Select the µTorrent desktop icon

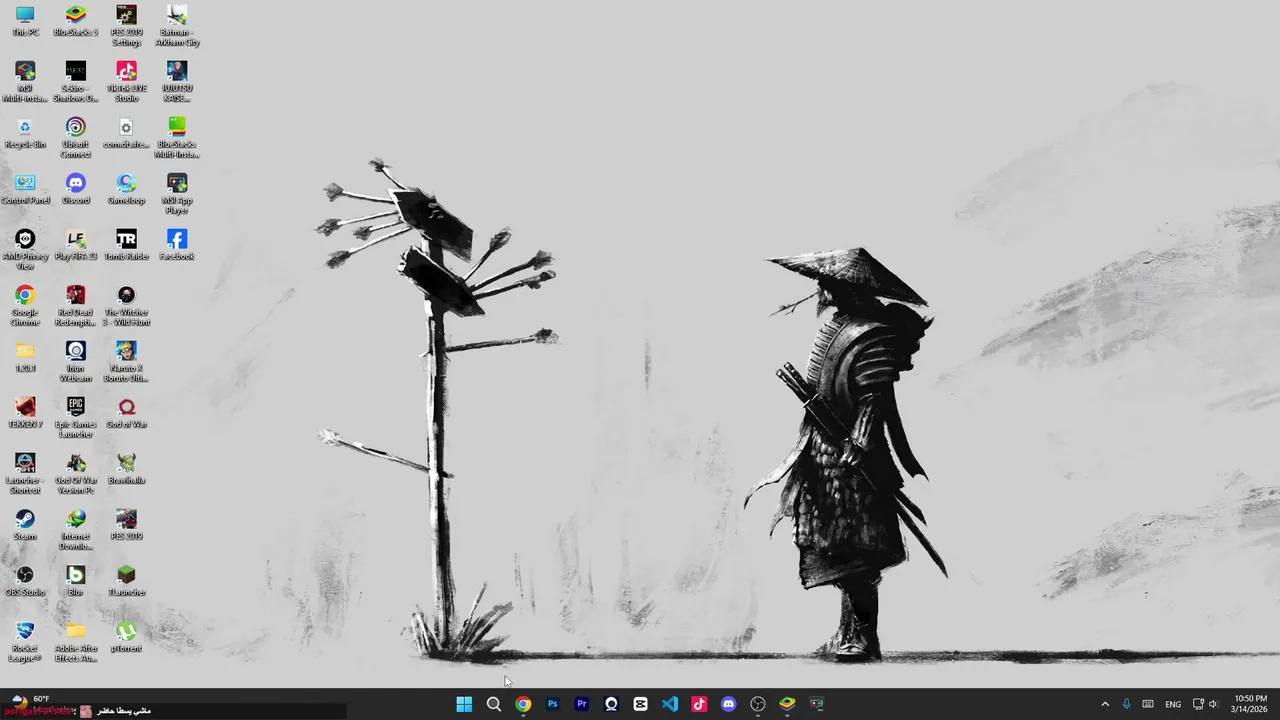pos(126,637)
